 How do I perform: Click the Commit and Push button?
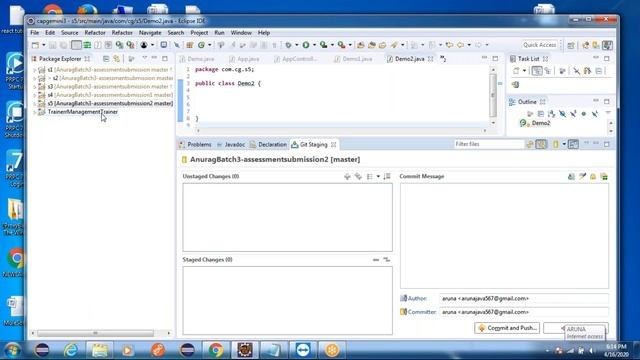pos(507,328)
